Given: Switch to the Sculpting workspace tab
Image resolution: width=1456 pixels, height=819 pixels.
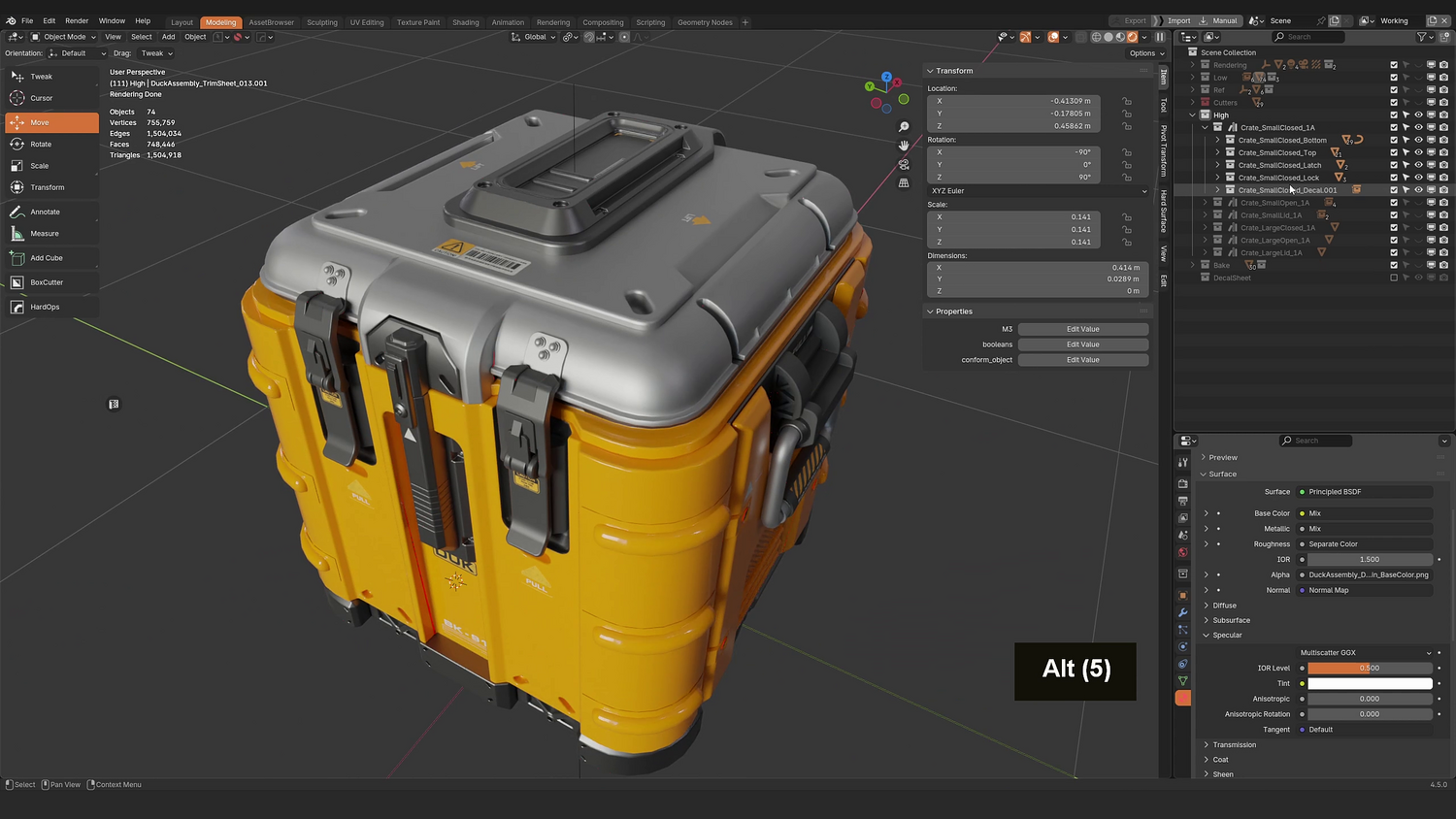Looking at the screenshot, I should click(322, 22).
